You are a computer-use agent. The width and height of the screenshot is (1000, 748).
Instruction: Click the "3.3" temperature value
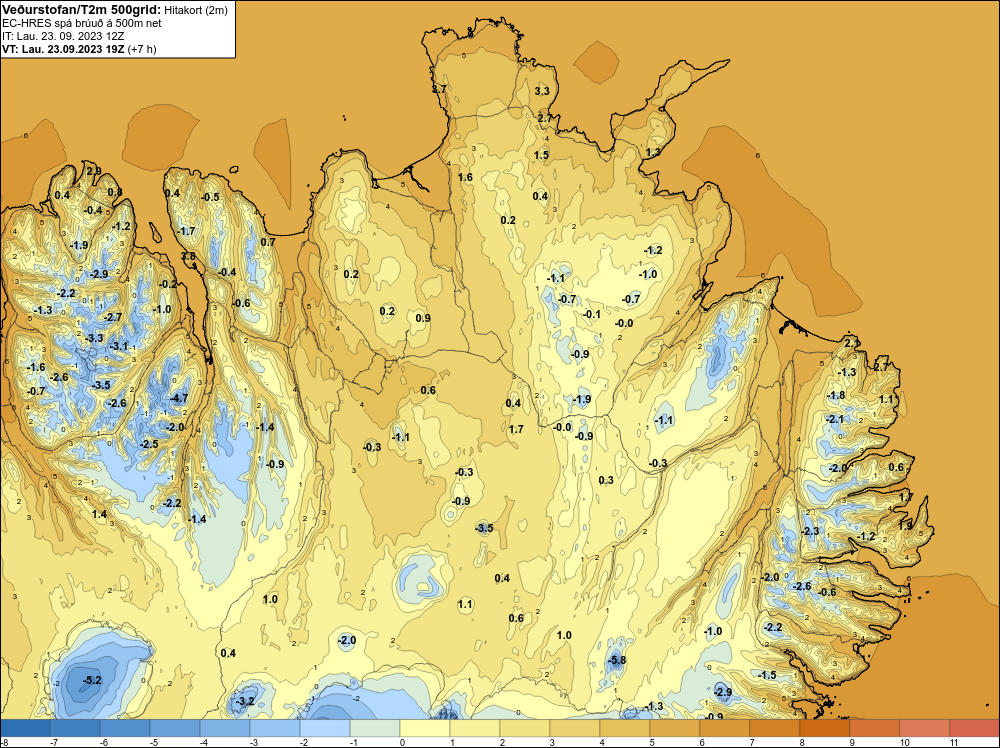(x=541, y=91)
